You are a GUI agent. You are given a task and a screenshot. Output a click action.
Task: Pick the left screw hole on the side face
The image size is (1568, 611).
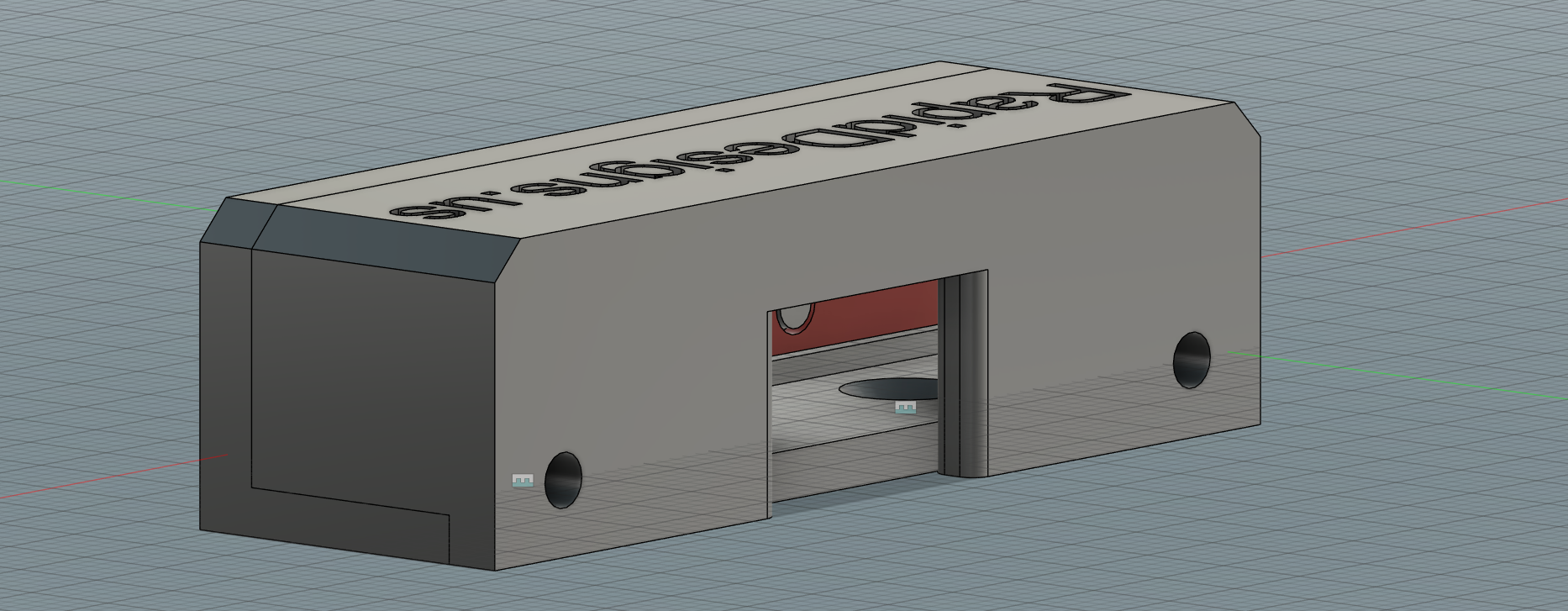pyautogui.click(x=563, y=481)
